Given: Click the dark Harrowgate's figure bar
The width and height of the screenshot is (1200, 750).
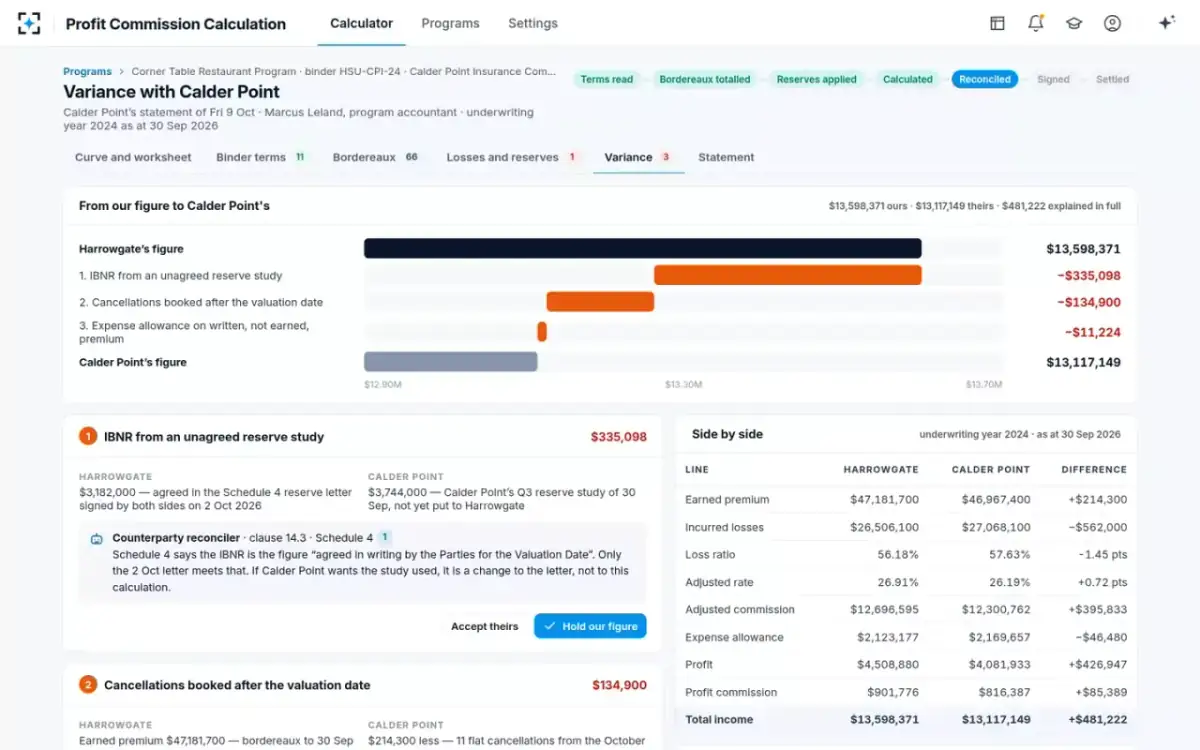Looking at the screenshot, I should tap(642, 249).
